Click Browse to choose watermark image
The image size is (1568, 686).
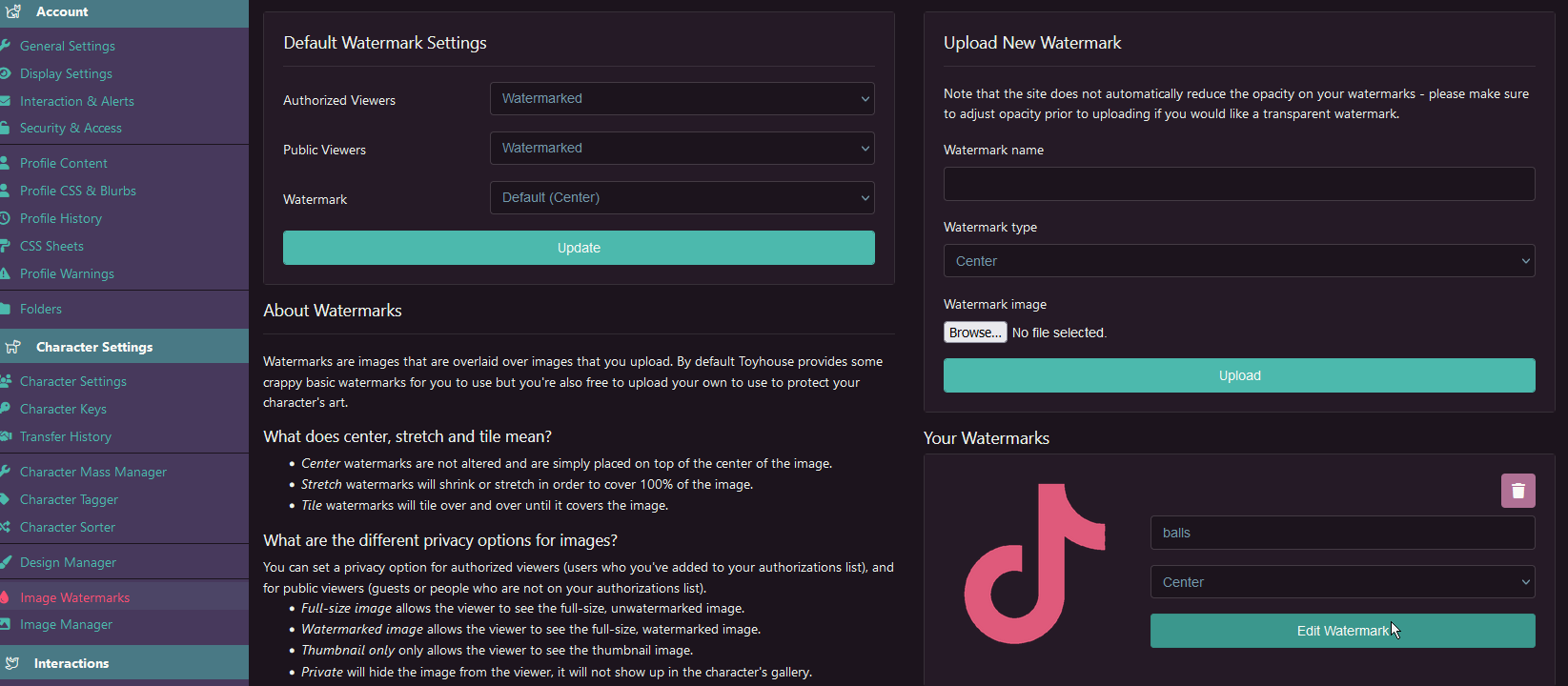974,333
